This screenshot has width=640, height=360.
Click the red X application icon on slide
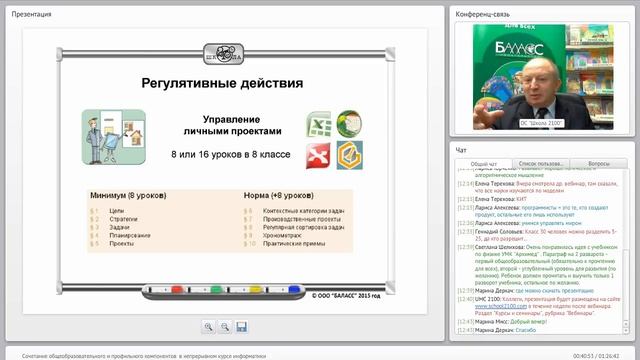tap(318, 156)
